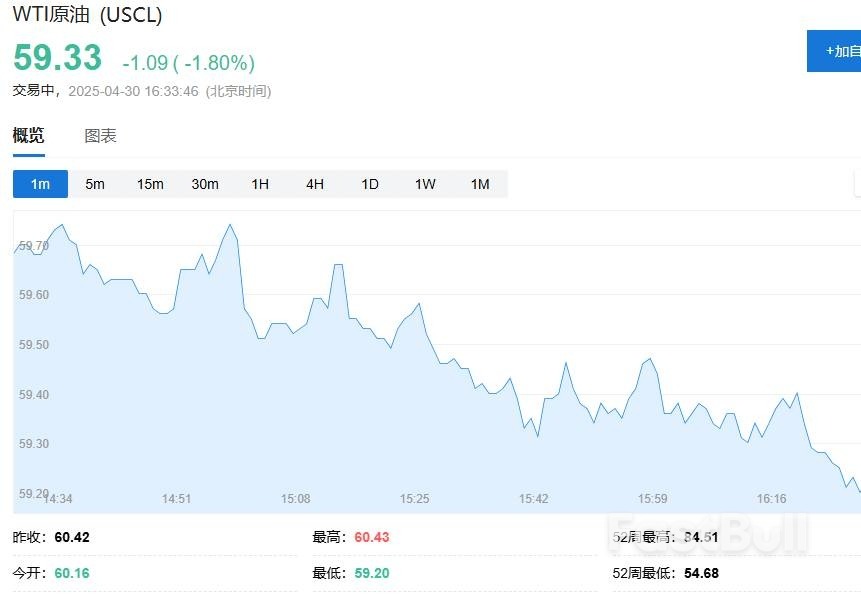Switch to the 概览 tab
This screenshot has height=599, width=861.
pos(28,136)
